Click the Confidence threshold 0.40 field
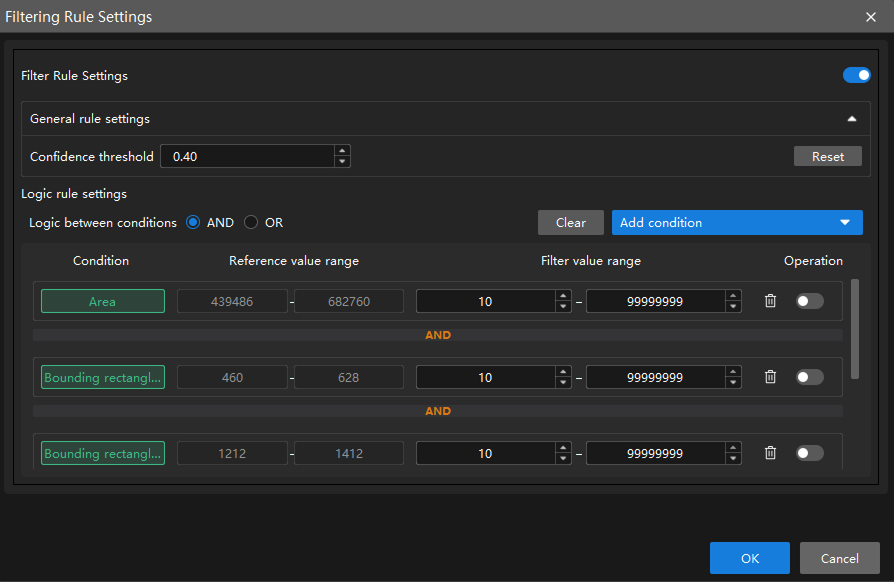The width and height of the screenshot is (894, 582). click(247, 156)
